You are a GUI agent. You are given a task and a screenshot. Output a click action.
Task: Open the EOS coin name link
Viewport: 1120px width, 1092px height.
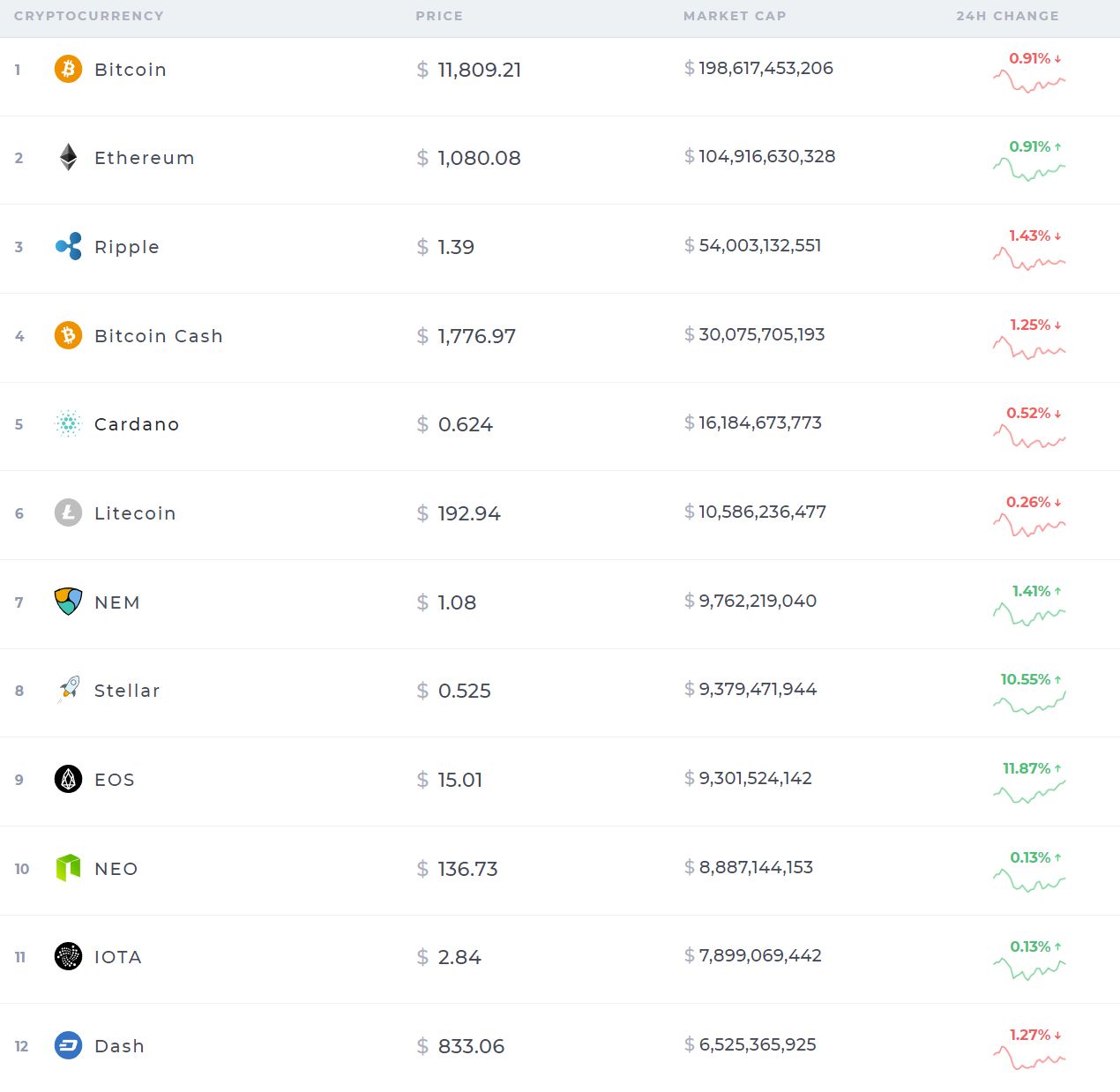[115, 780]
